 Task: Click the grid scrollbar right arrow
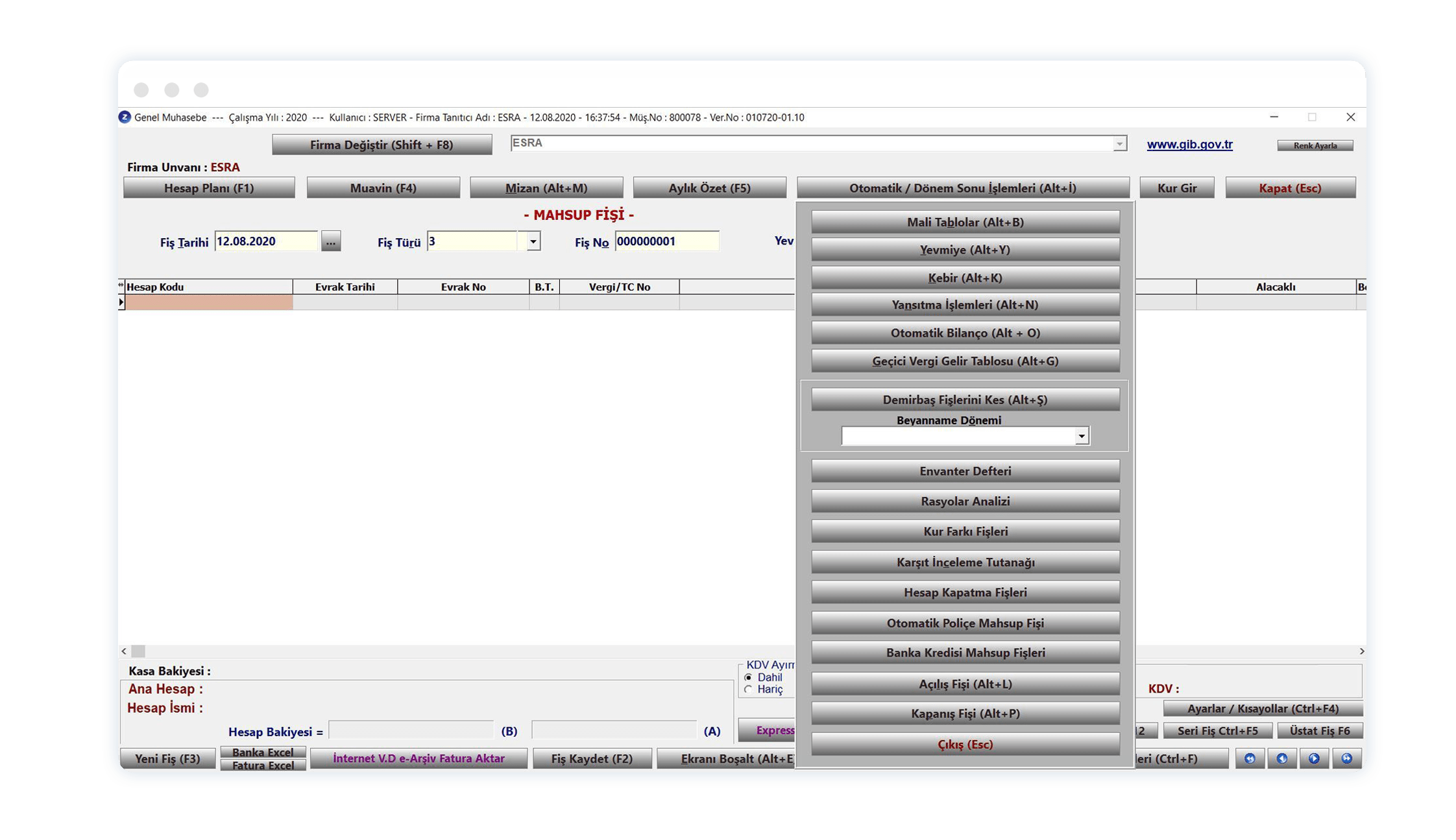[x=1361, y=651]
